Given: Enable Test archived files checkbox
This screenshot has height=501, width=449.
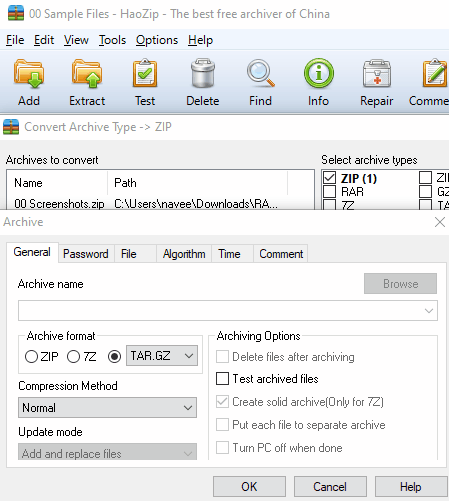Looking at the screenshot, I should tap(222, 379).
